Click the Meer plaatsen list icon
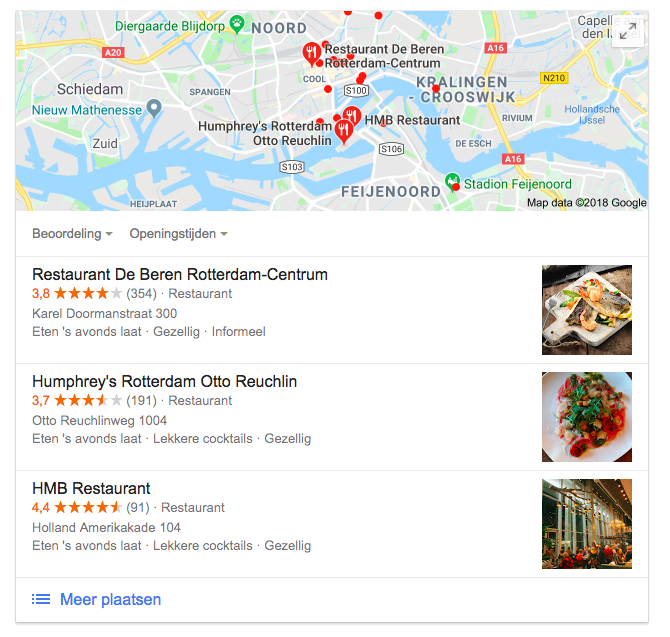 41,599
